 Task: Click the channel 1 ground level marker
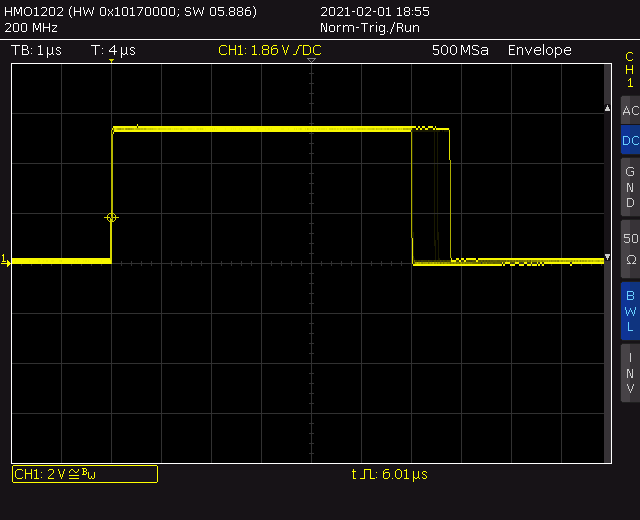(5, 260)
